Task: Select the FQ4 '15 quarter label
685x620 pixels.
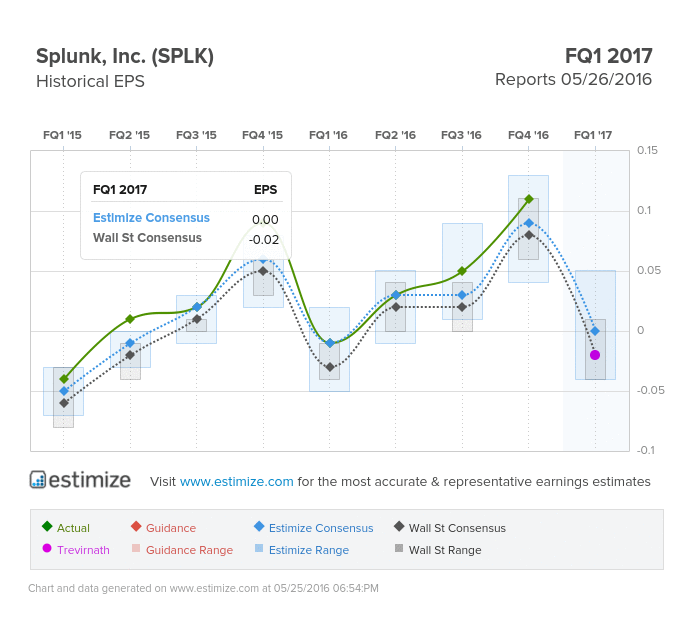Action: click(x=263, y=135)
